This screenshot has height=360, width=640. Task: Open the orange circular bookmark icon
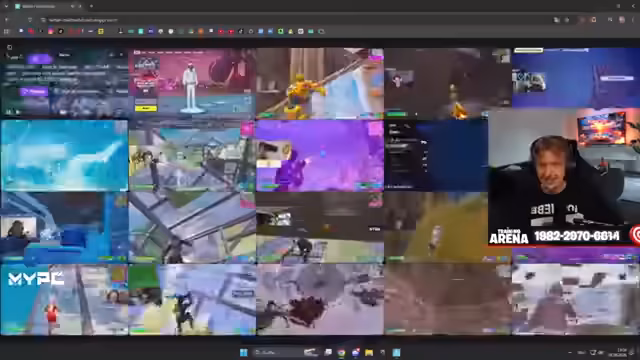[x=201, y=31]
